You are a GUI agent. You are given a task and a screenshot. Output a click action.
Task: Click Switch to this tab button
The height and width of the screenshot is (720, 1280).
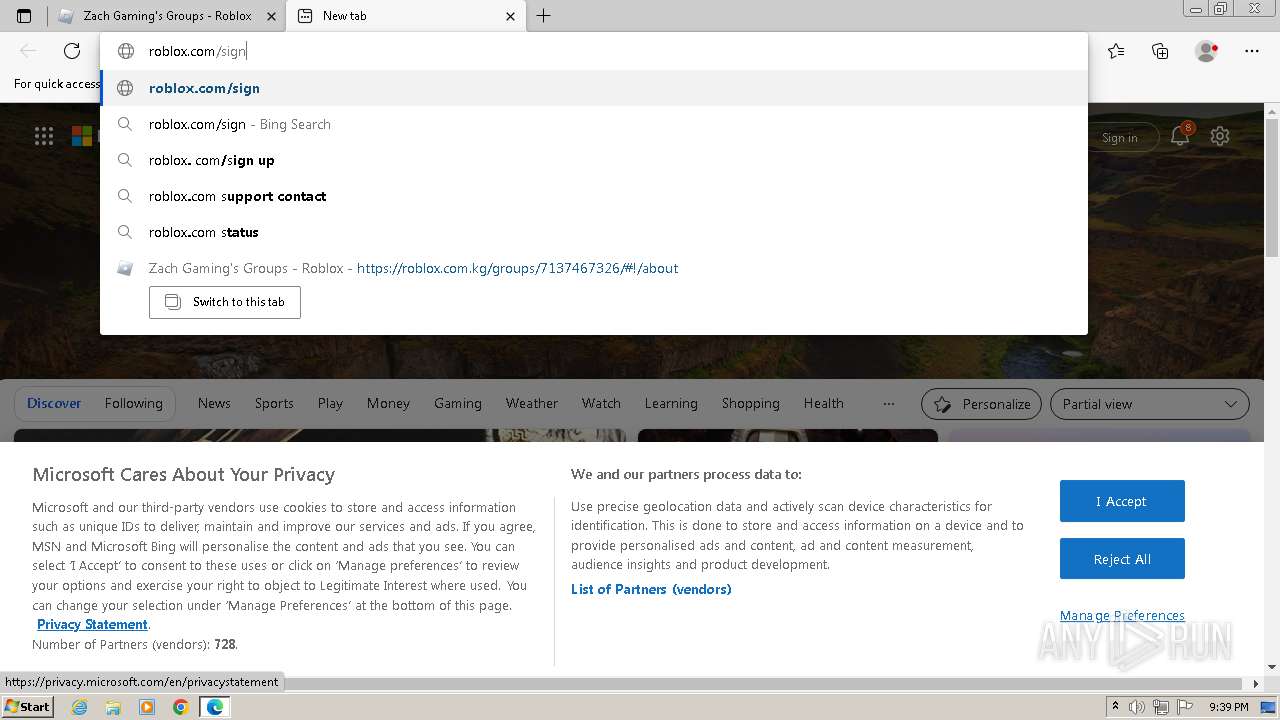click(225, 302)
